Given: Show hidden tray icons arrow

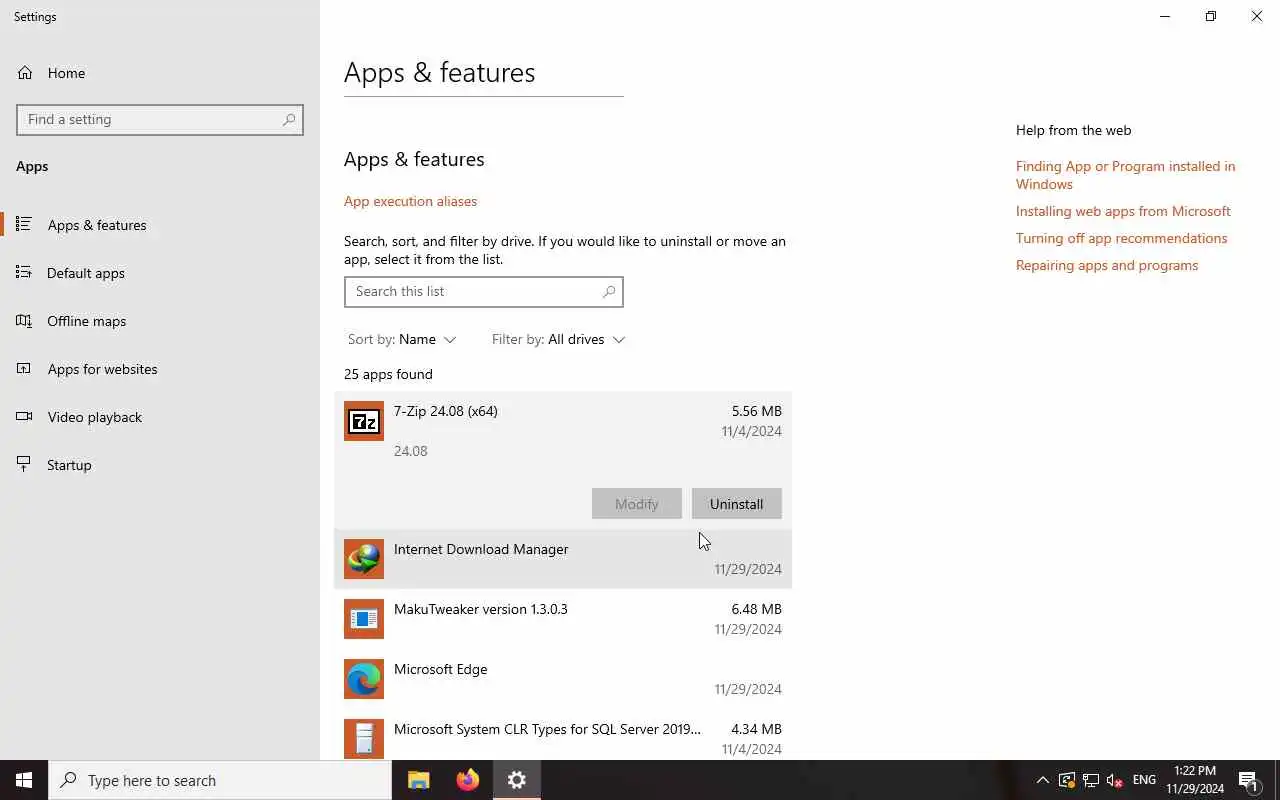Looking at the screenshot, I should tap(1042, 780).
